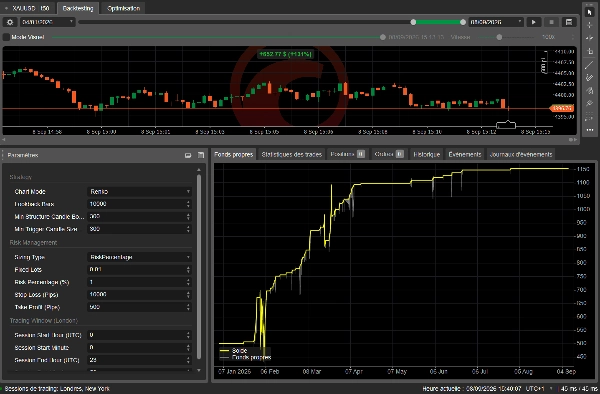600x394 pixels.
Task: Select the fan drawing tool in right toolbar
Action: (x=589, y=91)
